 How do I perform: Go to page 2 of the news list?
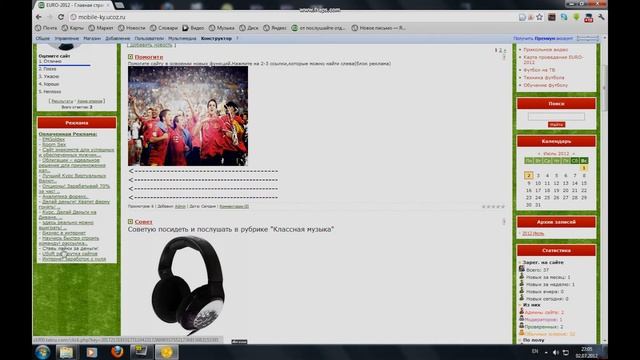500,50
